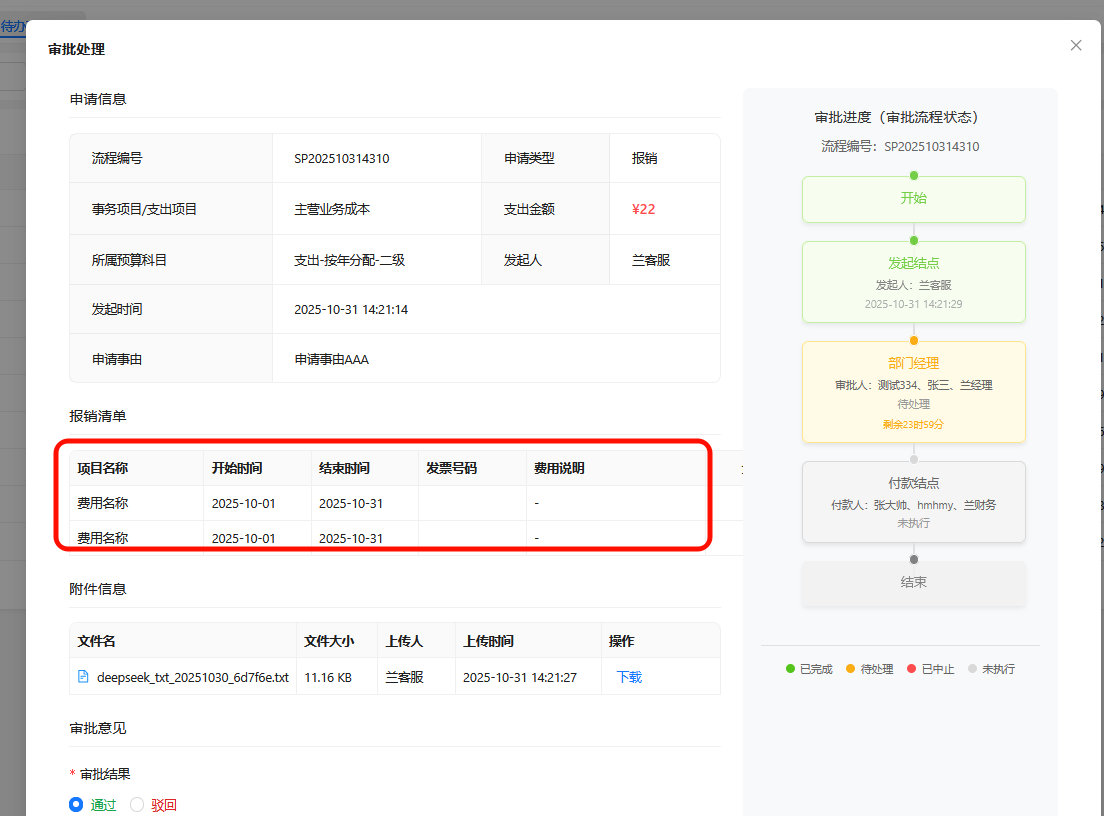Click the ¥22 支出金额 value
The image size is (1104, 816).
click(x=644, y=209)
